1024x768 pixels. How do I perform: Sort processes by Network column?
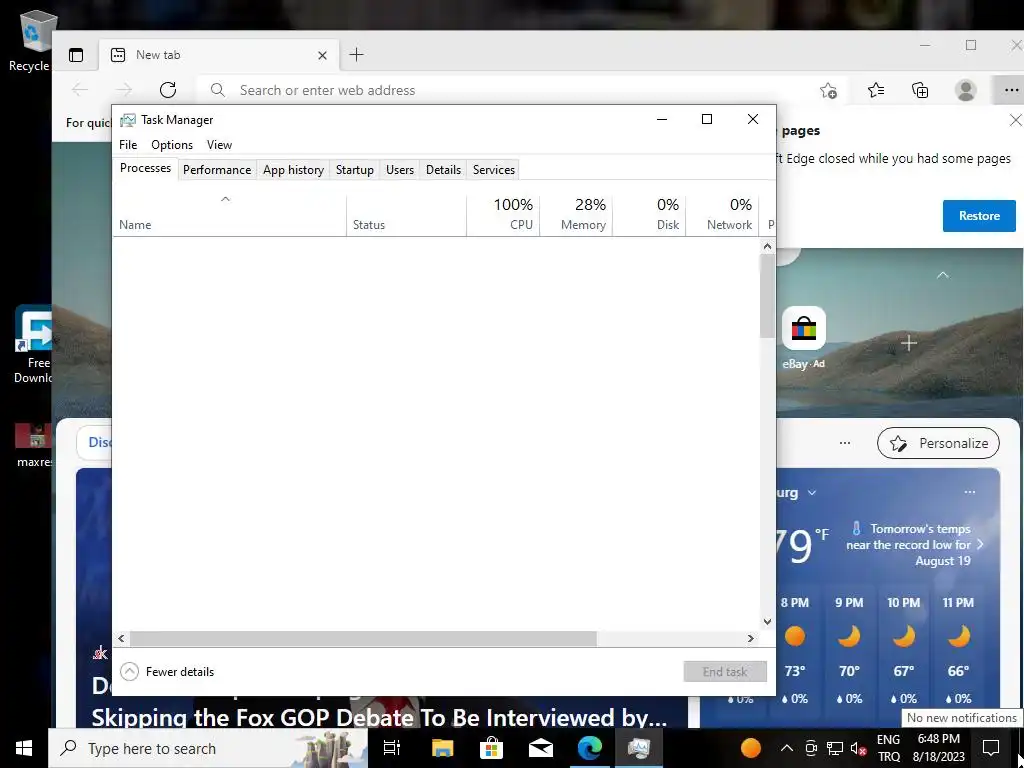[x=722, y=216]
